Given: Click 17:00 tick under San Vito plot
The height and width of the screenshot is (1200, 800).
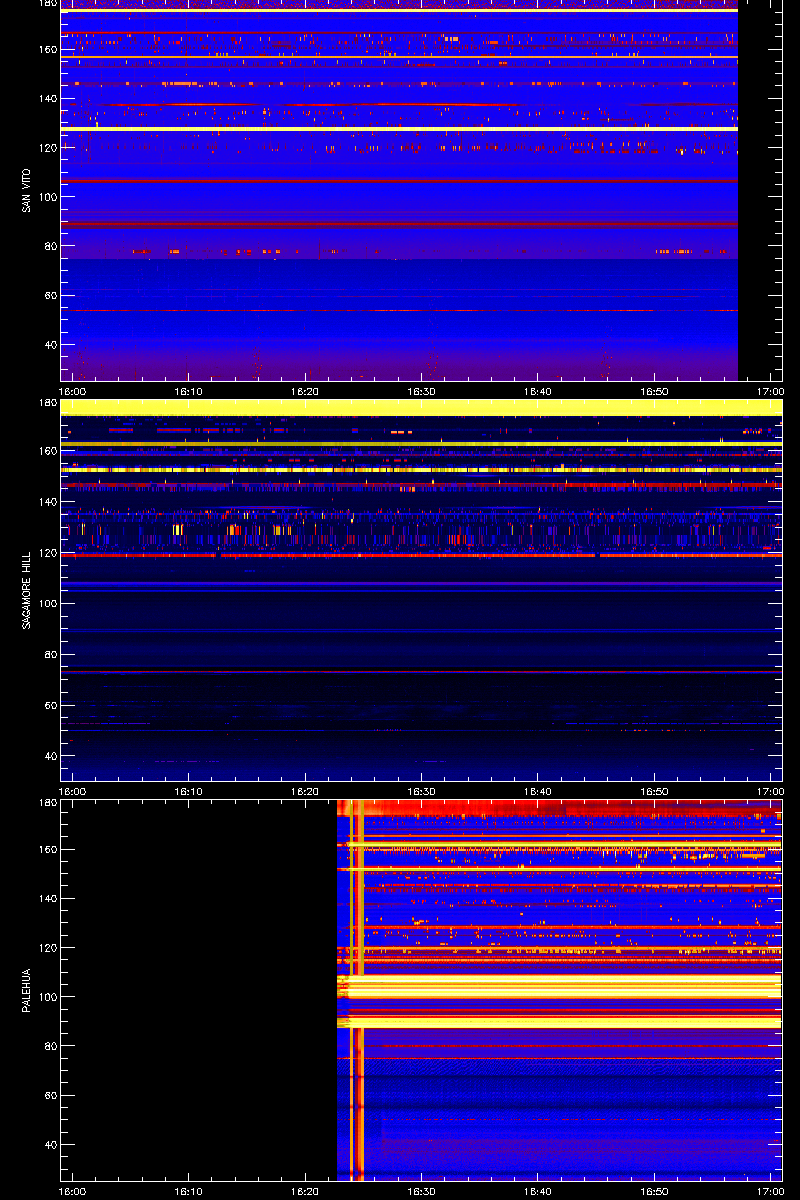Looking at the screenshot, I should 770,391.
